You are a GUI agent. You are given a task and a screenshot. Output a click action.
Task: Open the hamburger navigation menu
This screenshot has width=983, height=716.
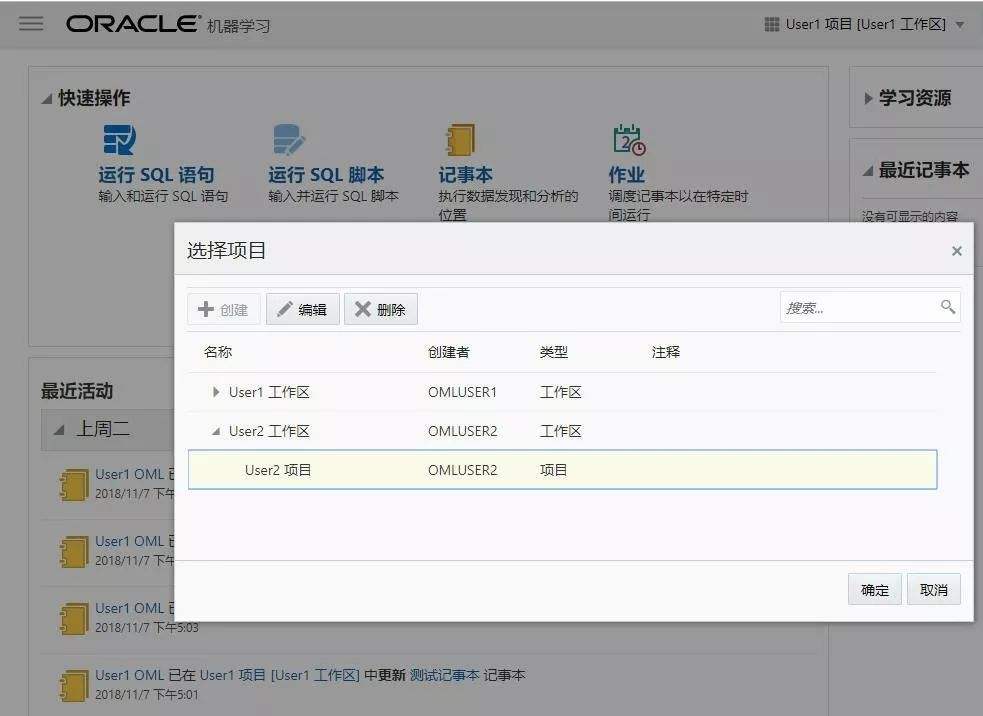31,24
